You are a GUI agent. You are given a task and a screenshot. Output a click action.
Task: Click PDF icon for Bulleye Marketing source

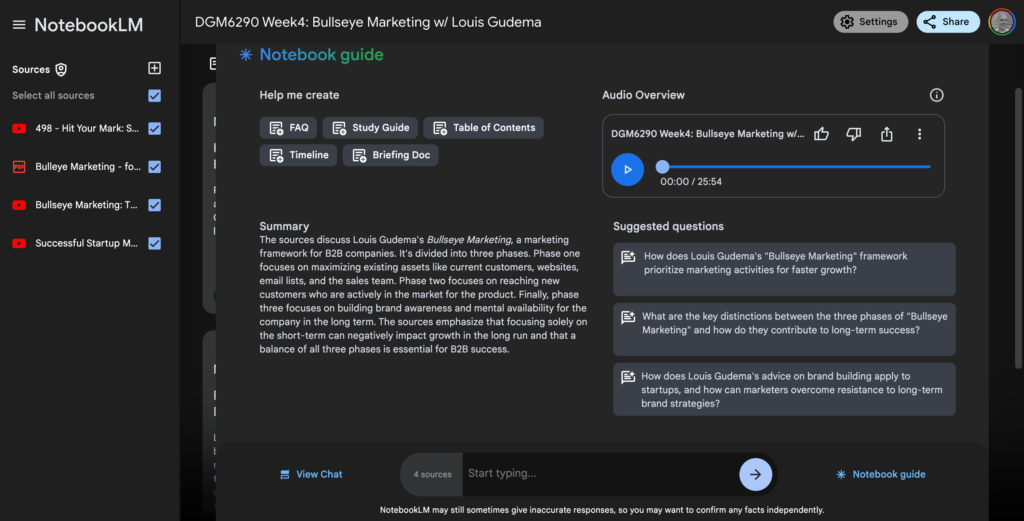[19, 166]
